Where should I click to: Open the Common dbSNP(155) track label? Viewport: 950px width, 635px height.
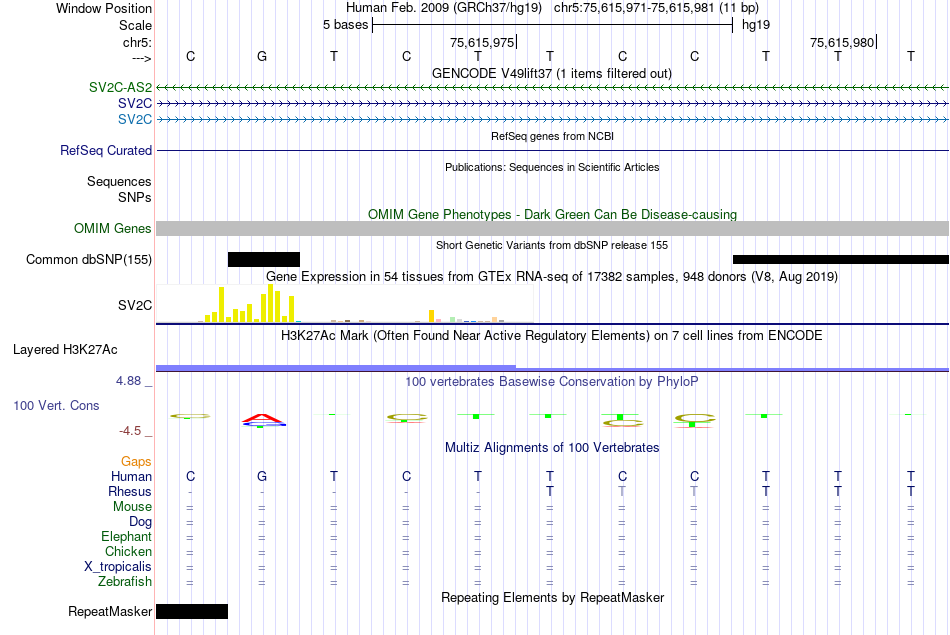coord(88,259)
